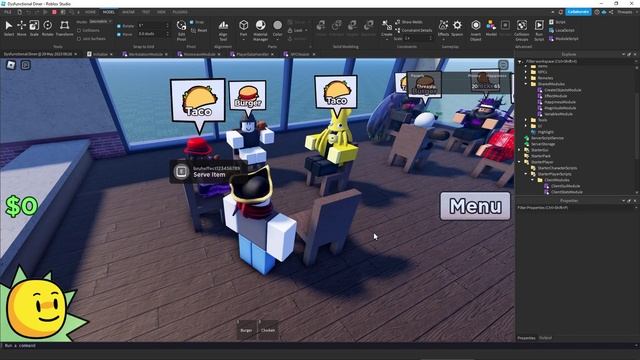Collapse the SharedModules folder
This screenshot has width=640, height=360.
tap(527, 84)
